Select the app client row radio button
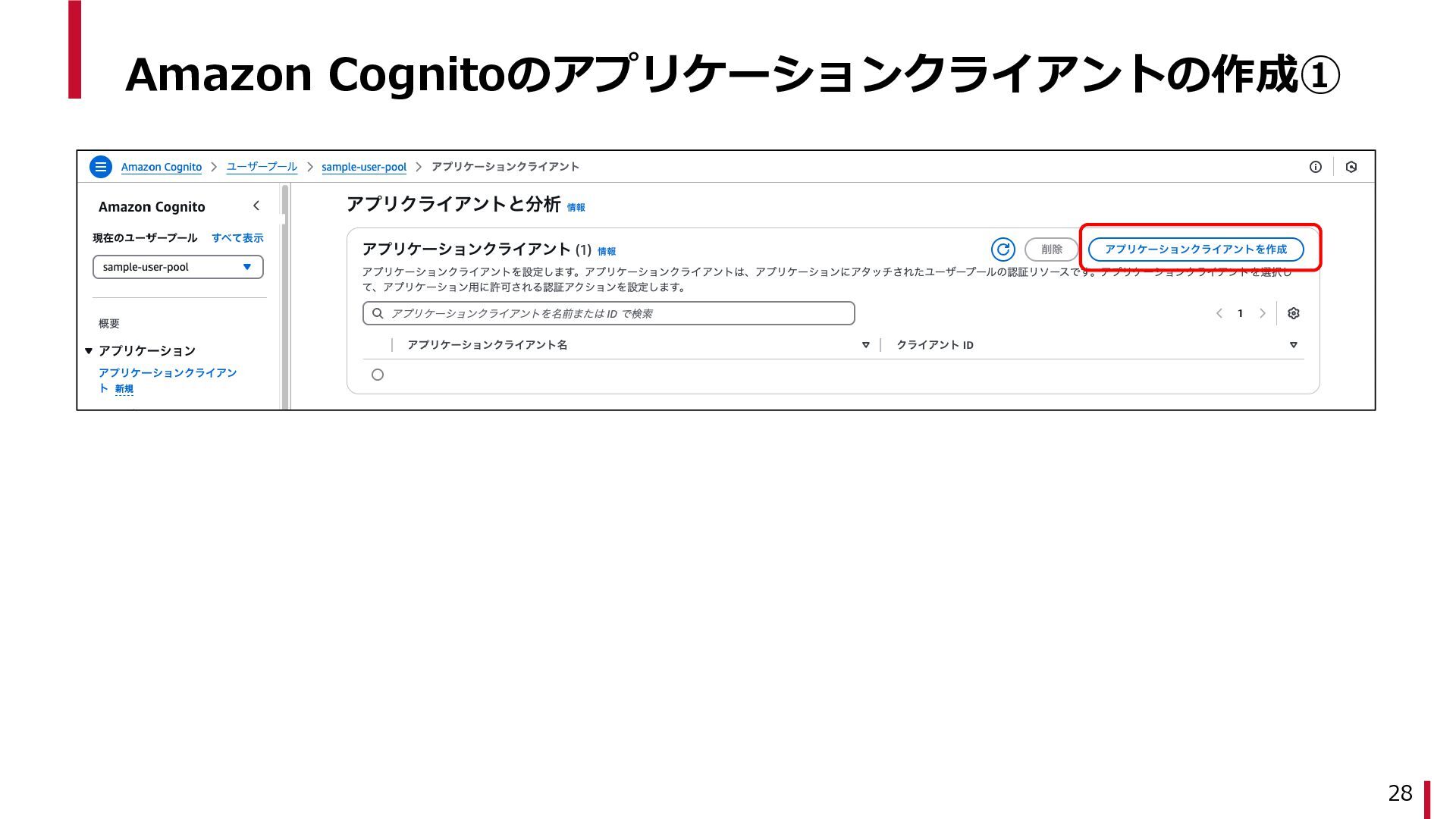Screen dimensions: 1456x819 pyautogui.click(x=378, y=375)
